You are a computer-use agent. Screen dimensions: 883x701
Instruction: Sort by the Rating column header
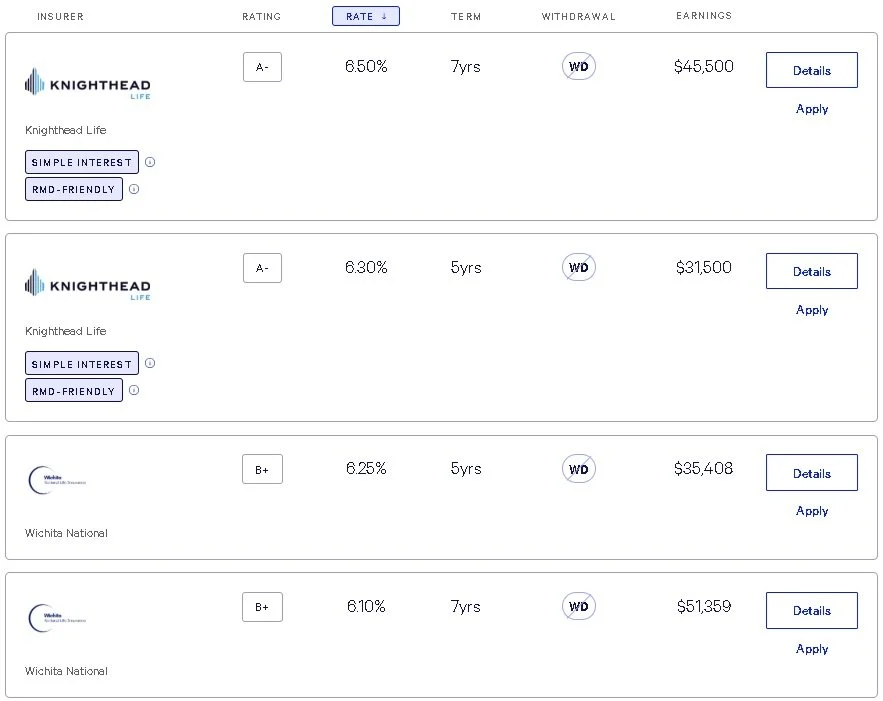262,16
